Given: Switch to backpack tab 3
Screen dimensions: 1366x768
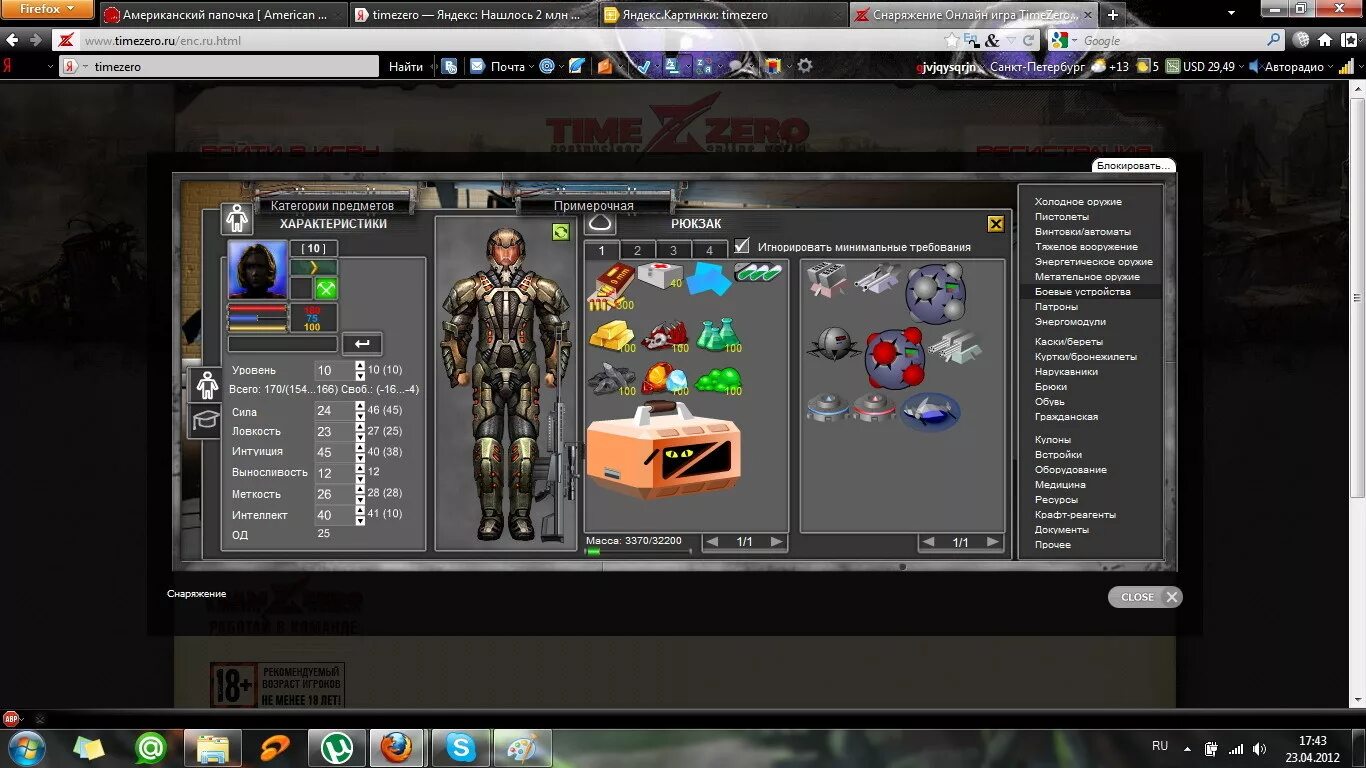Looking at the screenshot, I should pyautogui.click(x=673, y=251).
